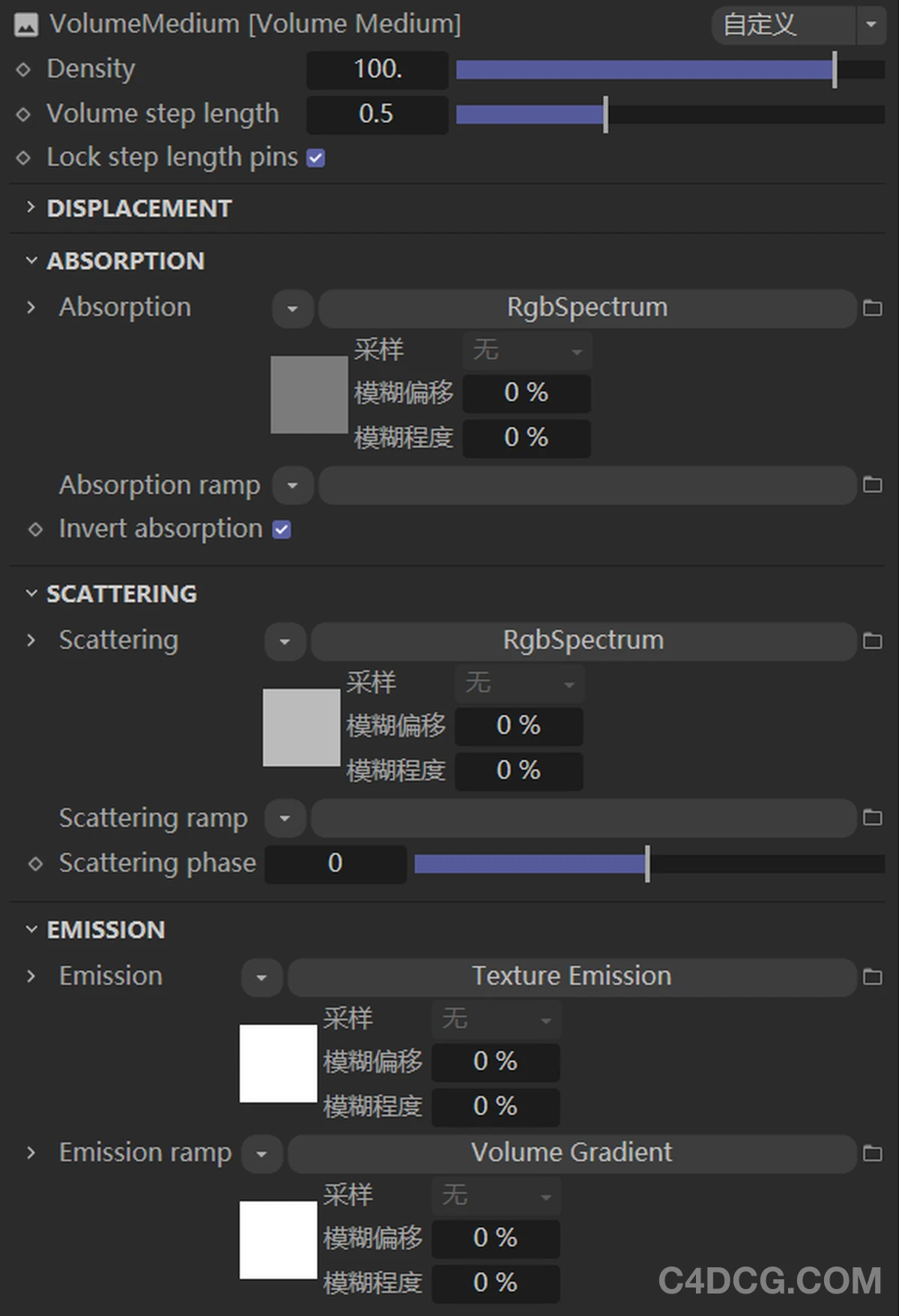The height and width of the screenshot is (1316, 899).
Task: Click the folder icon beside Absorption RgbSpectrum
Action: 872,308
